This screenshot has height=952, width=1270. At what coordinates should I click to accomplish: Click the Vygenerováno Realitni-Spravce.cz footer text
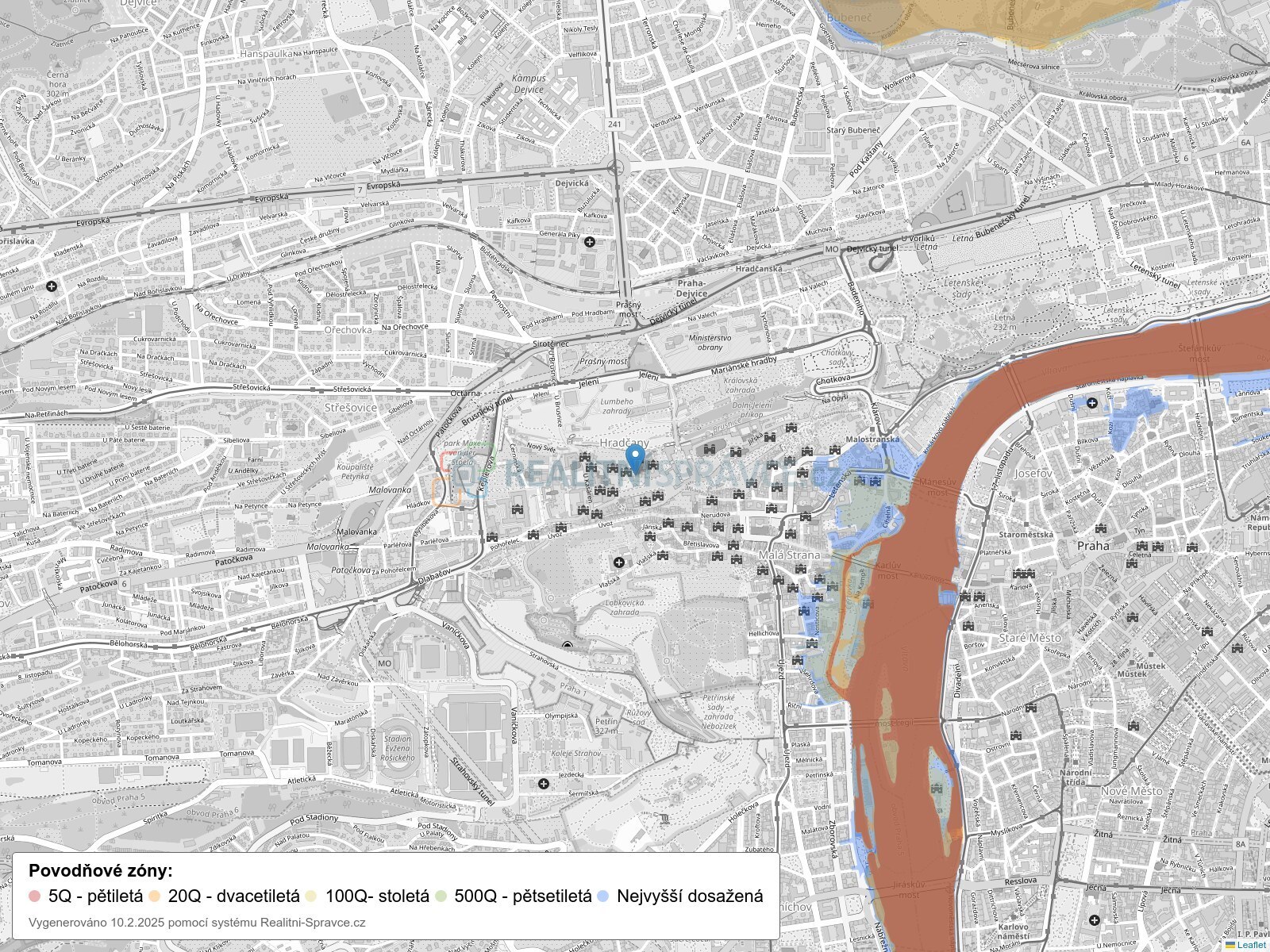[x=197, y=923]
